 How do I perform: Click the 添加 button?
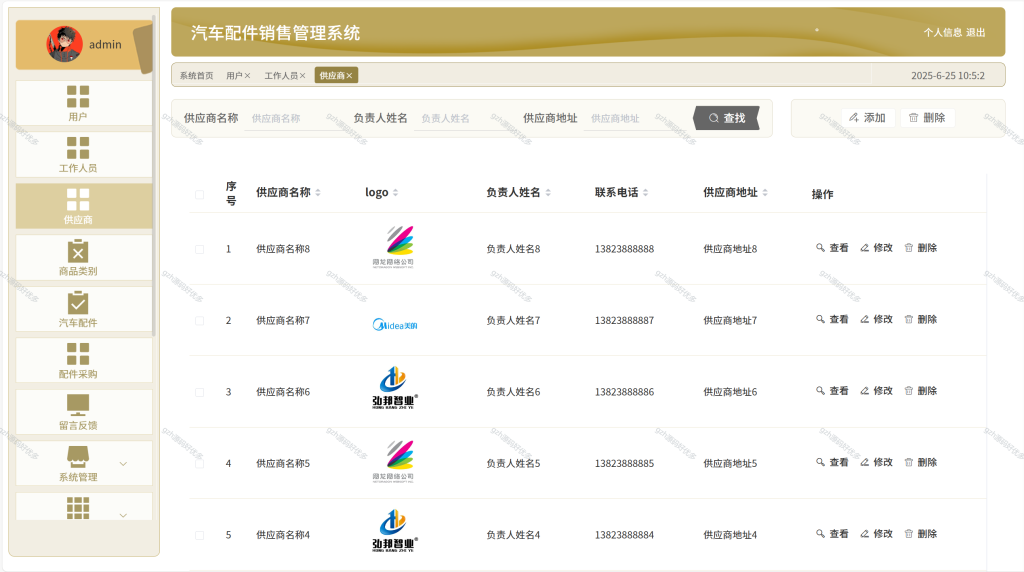(x=867, y=118)
